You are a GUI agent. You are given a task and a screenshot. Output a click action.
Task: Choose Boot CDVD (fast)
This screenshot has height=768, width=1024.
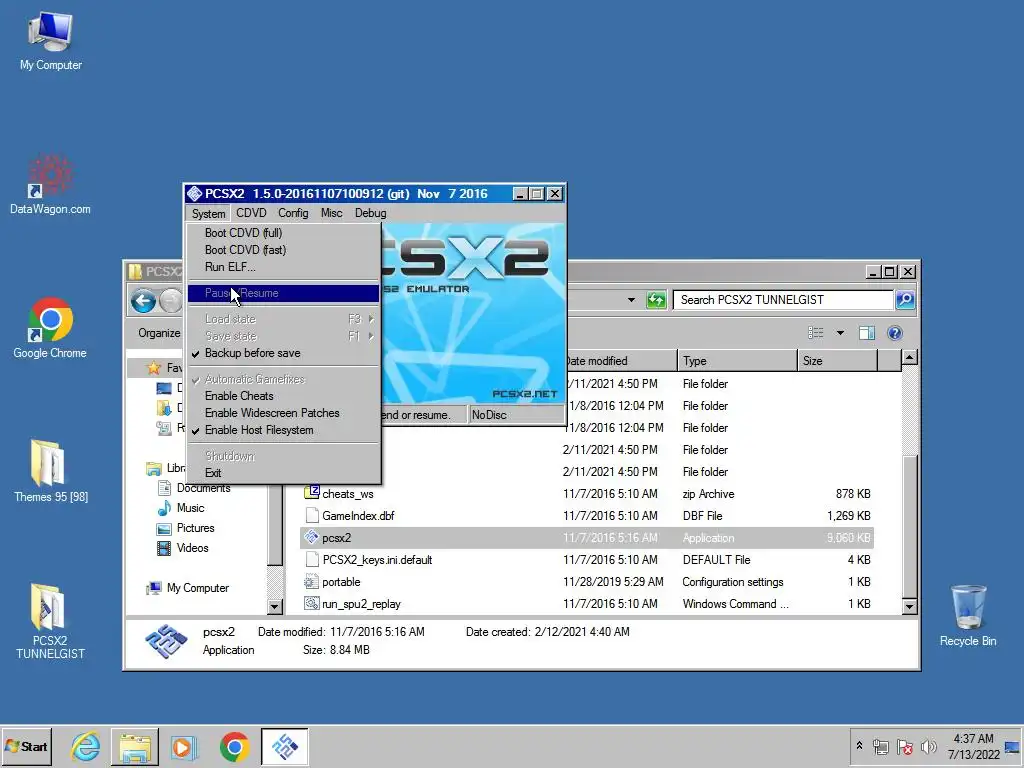pyautogui.click(x=283, y=249)
